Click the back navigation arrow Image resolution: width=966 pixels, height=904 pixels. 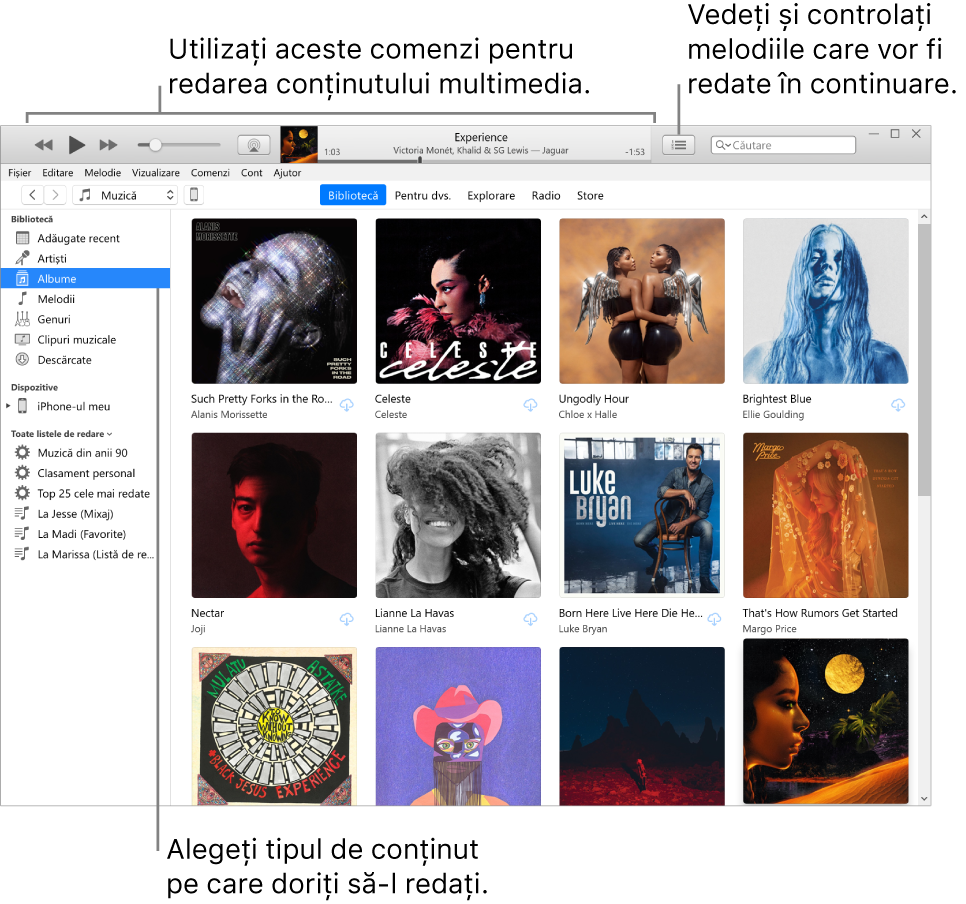31,195
